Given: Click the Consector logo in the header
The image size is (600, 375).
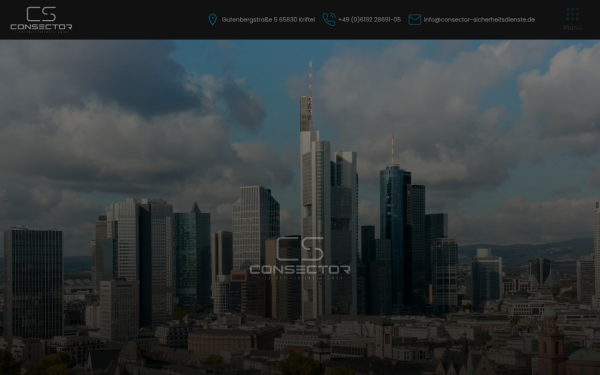Looking at the screenshot, I should (41, 19).
